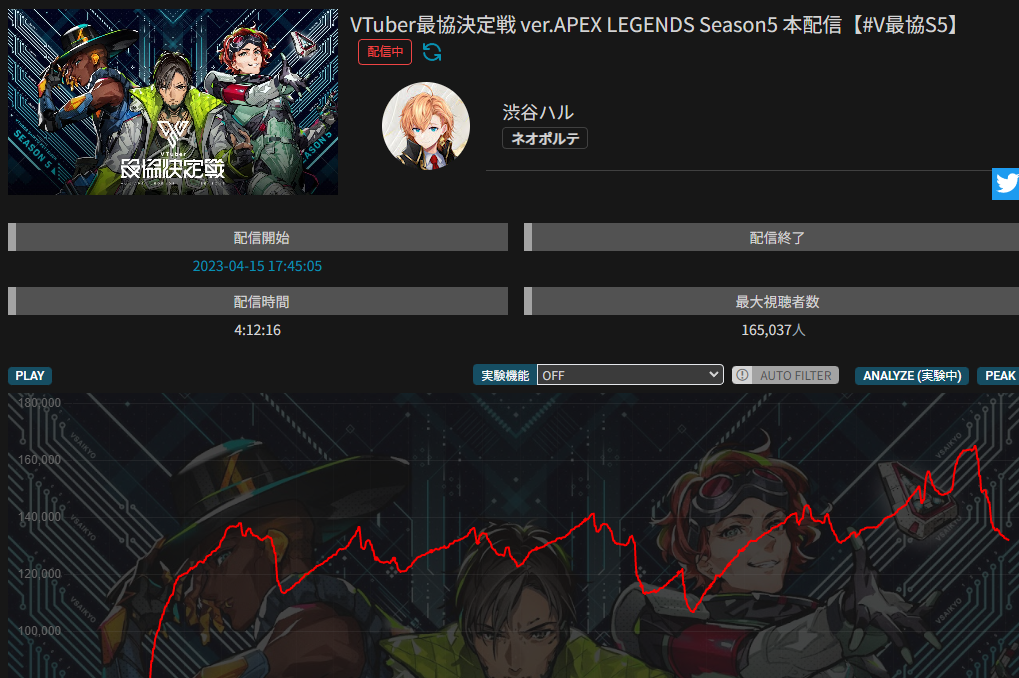
Task: Open 渋谷ハル's round avatar image
Action: click(426, 126)
